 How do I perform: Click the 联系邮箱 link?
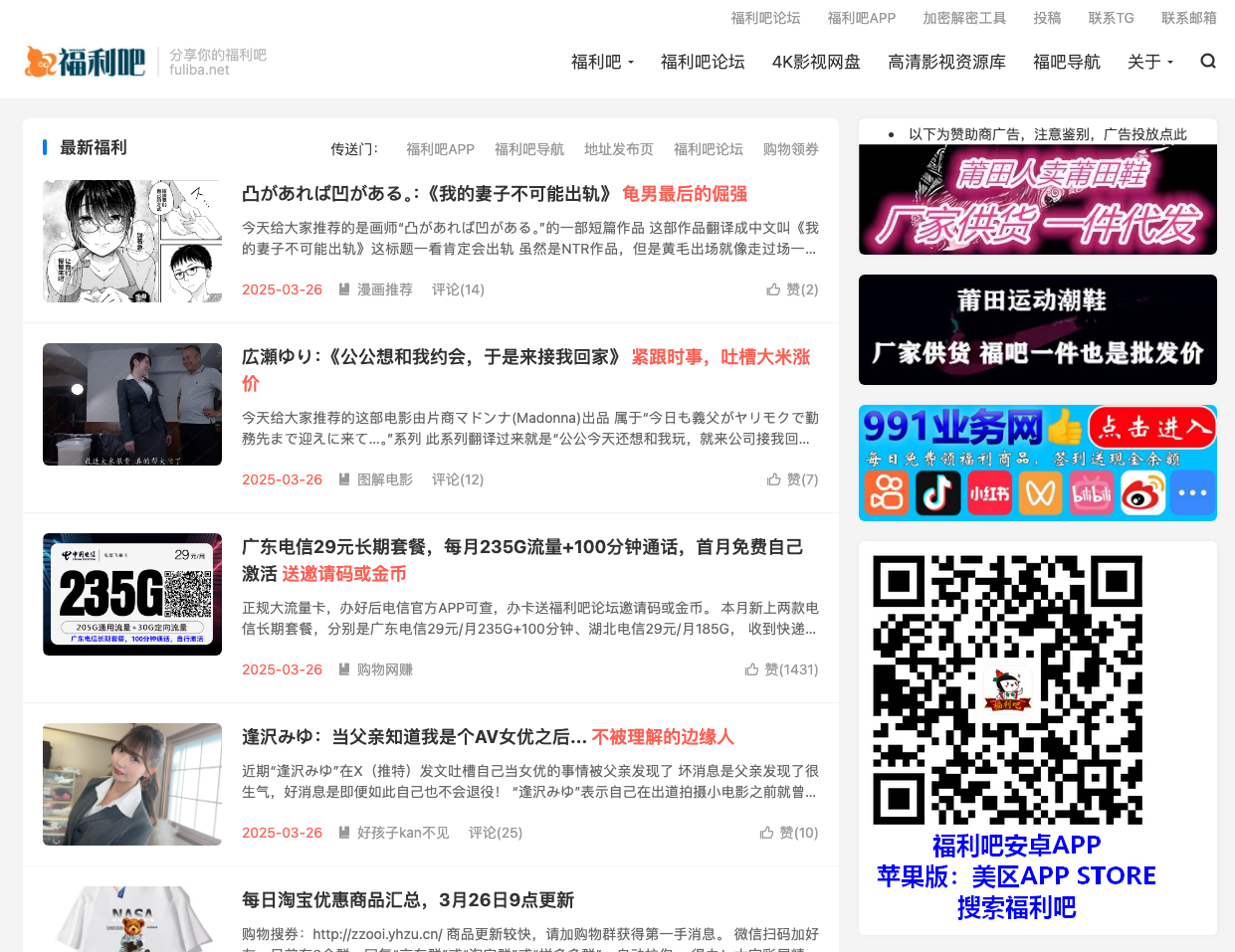click(1189, 18)
